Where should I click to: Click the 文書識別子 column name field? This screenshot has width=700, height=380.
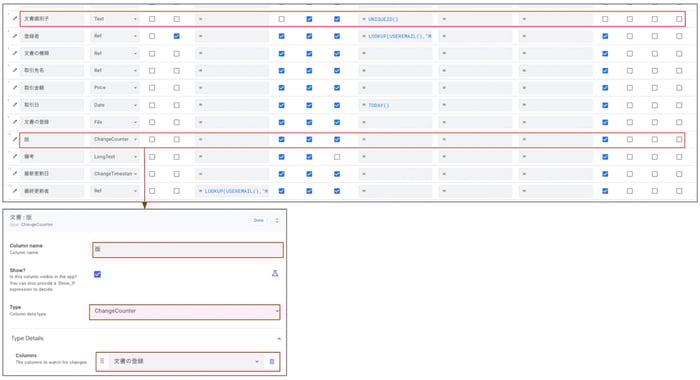point(52,19)
